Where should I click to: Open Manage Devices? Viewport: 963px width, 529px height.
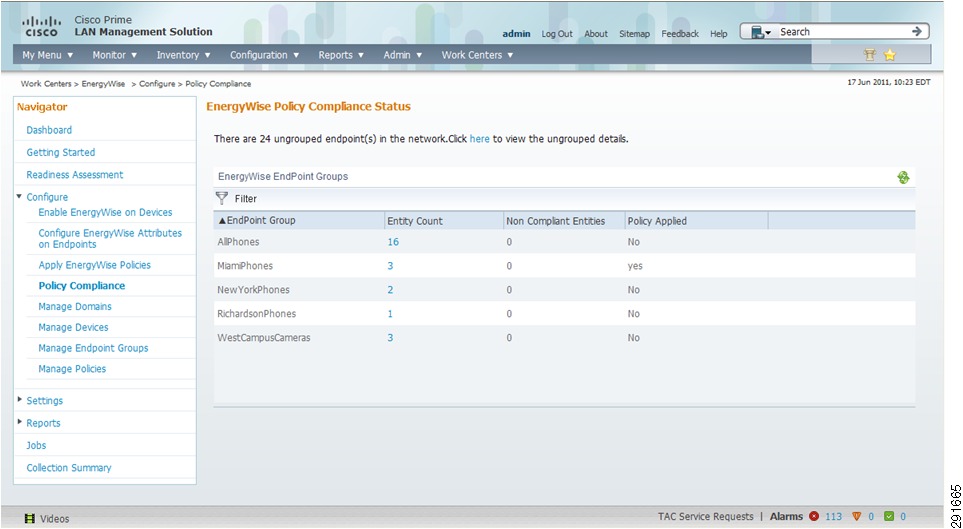click(x=73, y=327)
